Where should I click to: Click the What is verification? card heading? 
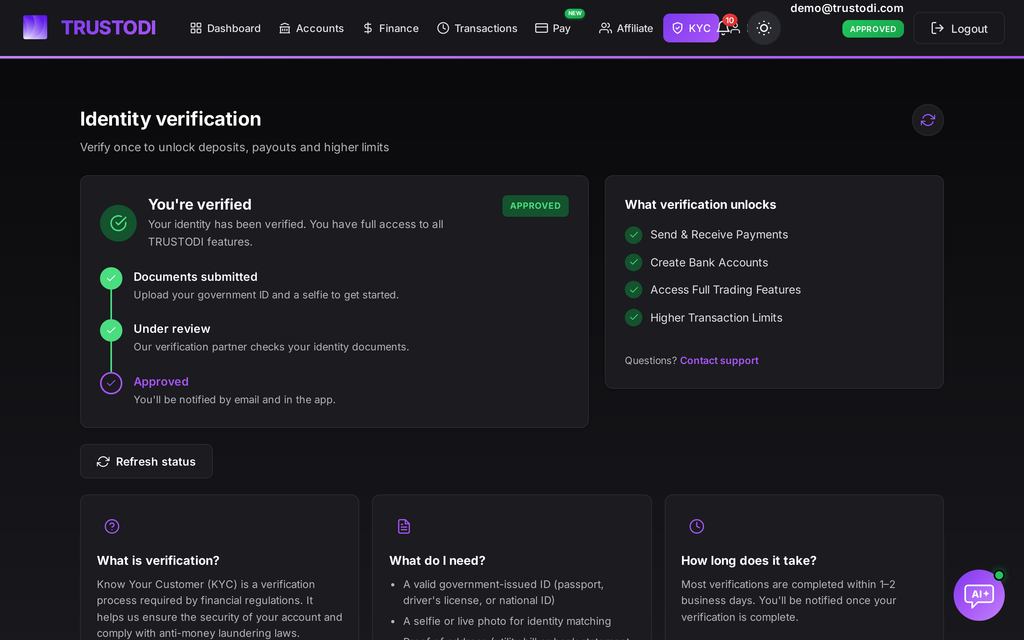tap(158, 560)
